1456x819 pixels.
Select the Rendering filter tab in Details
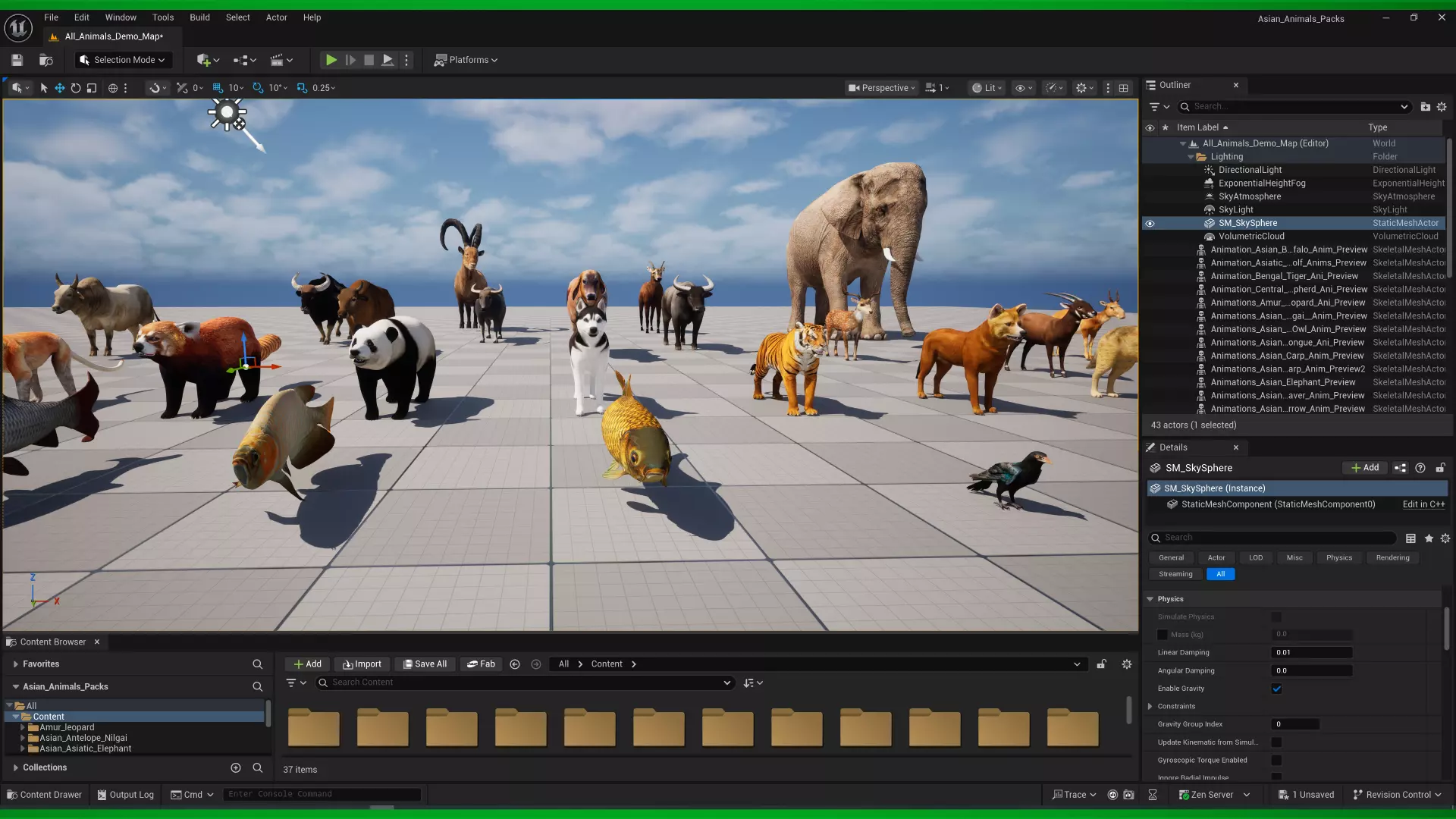coord(1392,558)
